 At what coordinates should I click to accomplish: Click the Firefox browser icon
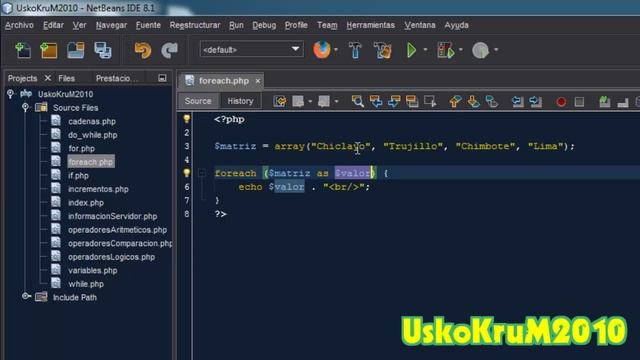tap(322, 50)
